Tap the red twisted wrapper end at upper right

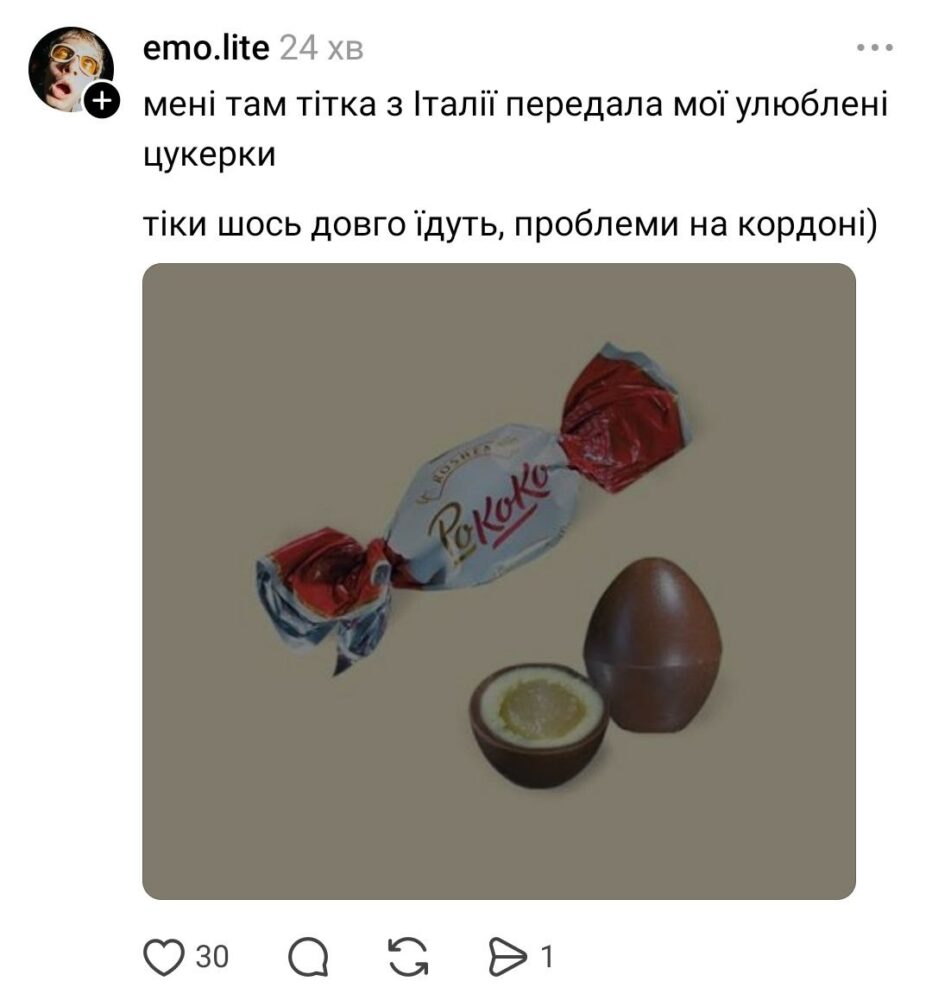click(624, 416)
